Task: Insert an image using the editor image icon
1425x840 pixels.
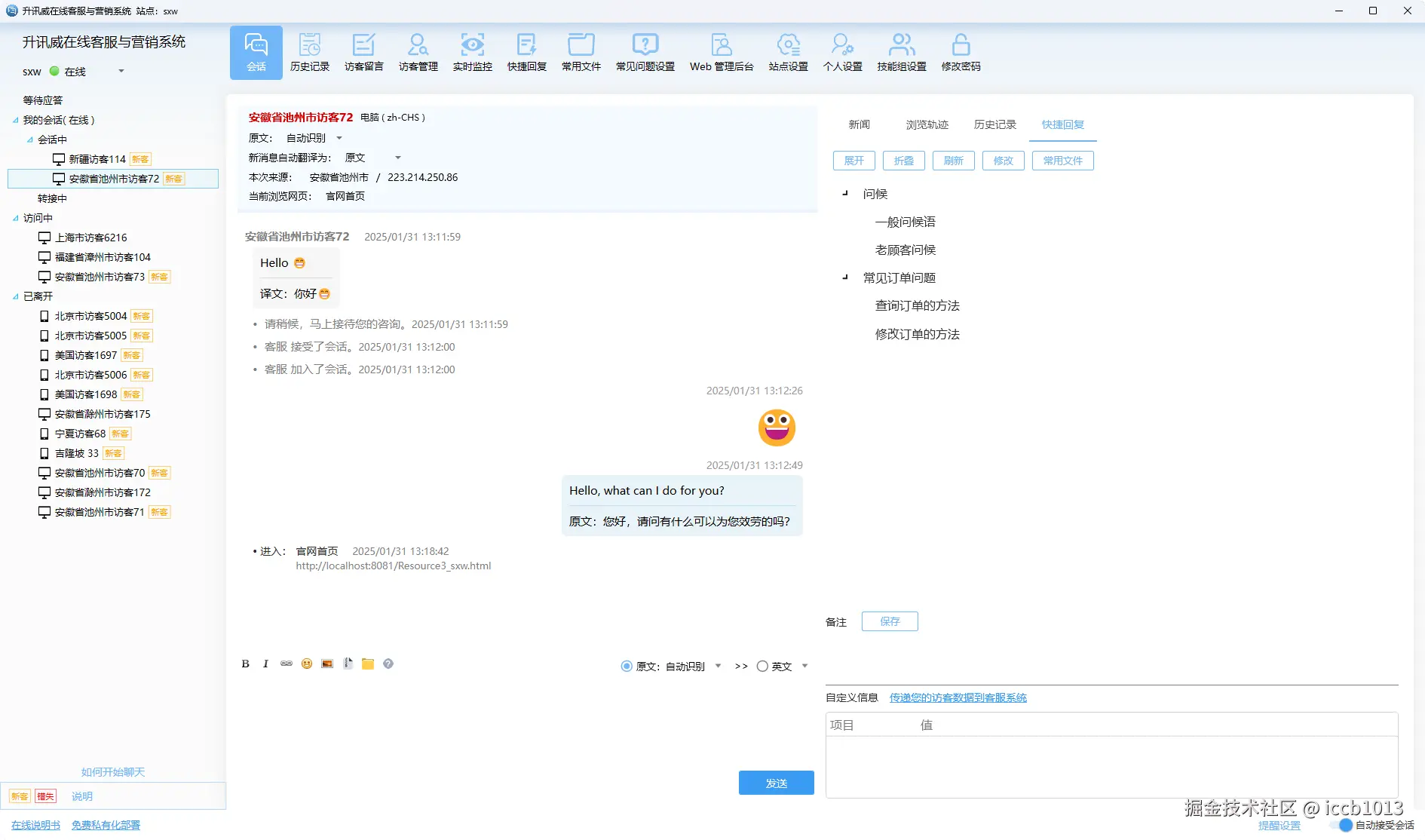Action: click(326, 664)
